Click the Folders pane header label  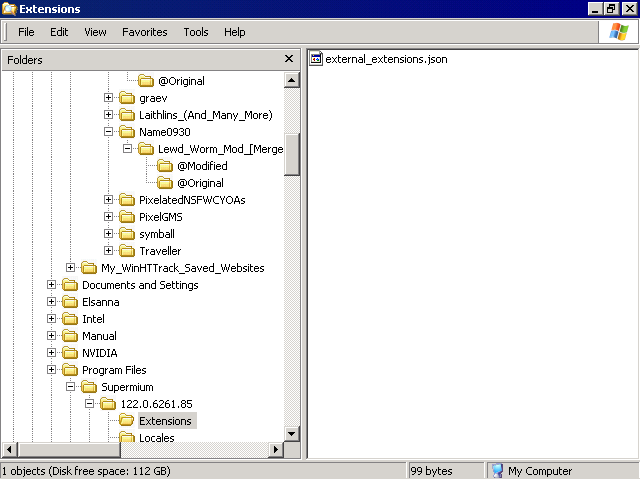[x=24, y=60]
